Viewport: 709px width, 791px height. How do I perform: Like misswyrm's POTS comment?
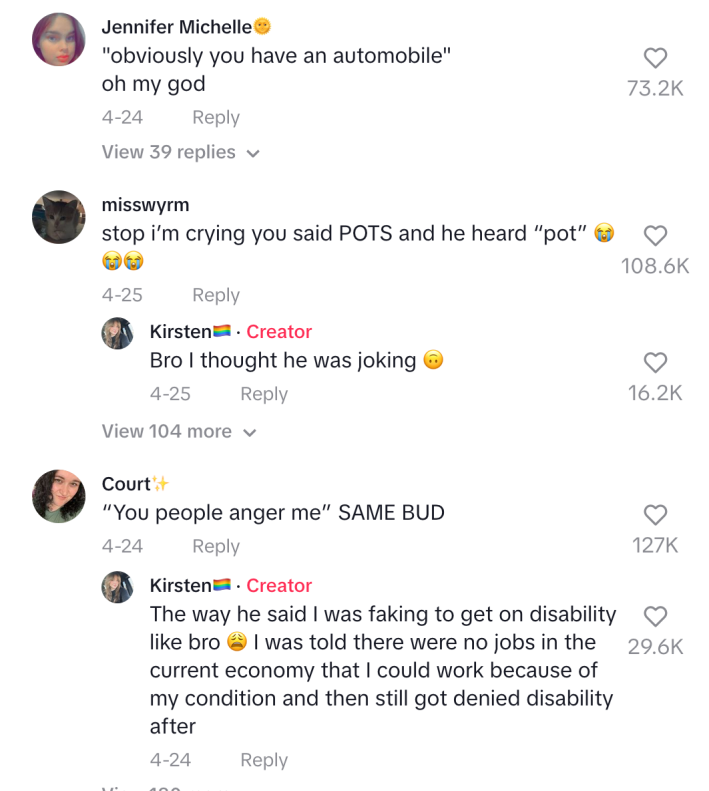(x=655, y=236)
